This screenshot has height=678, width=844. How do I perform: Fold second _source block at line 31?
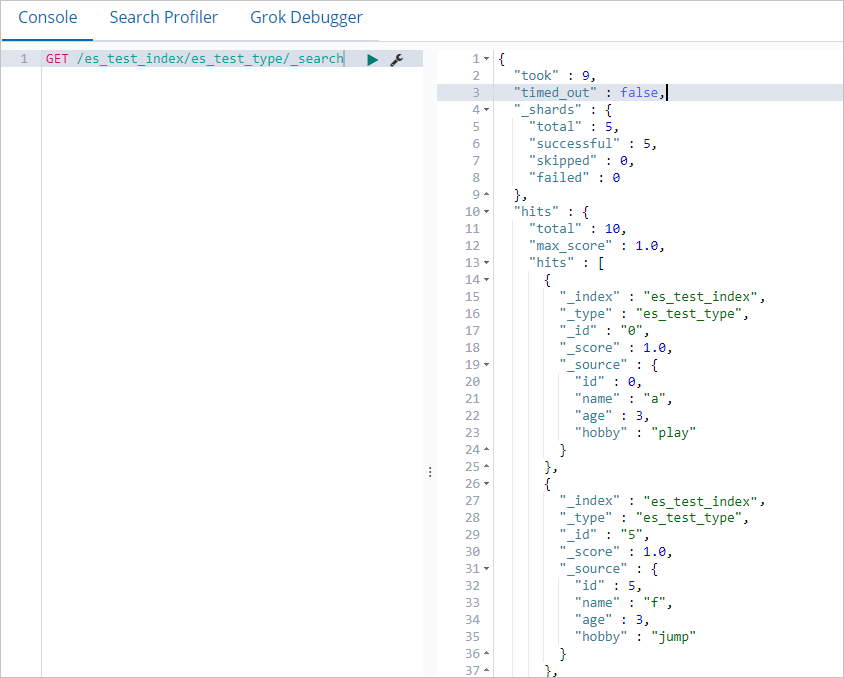coord(487,569)
